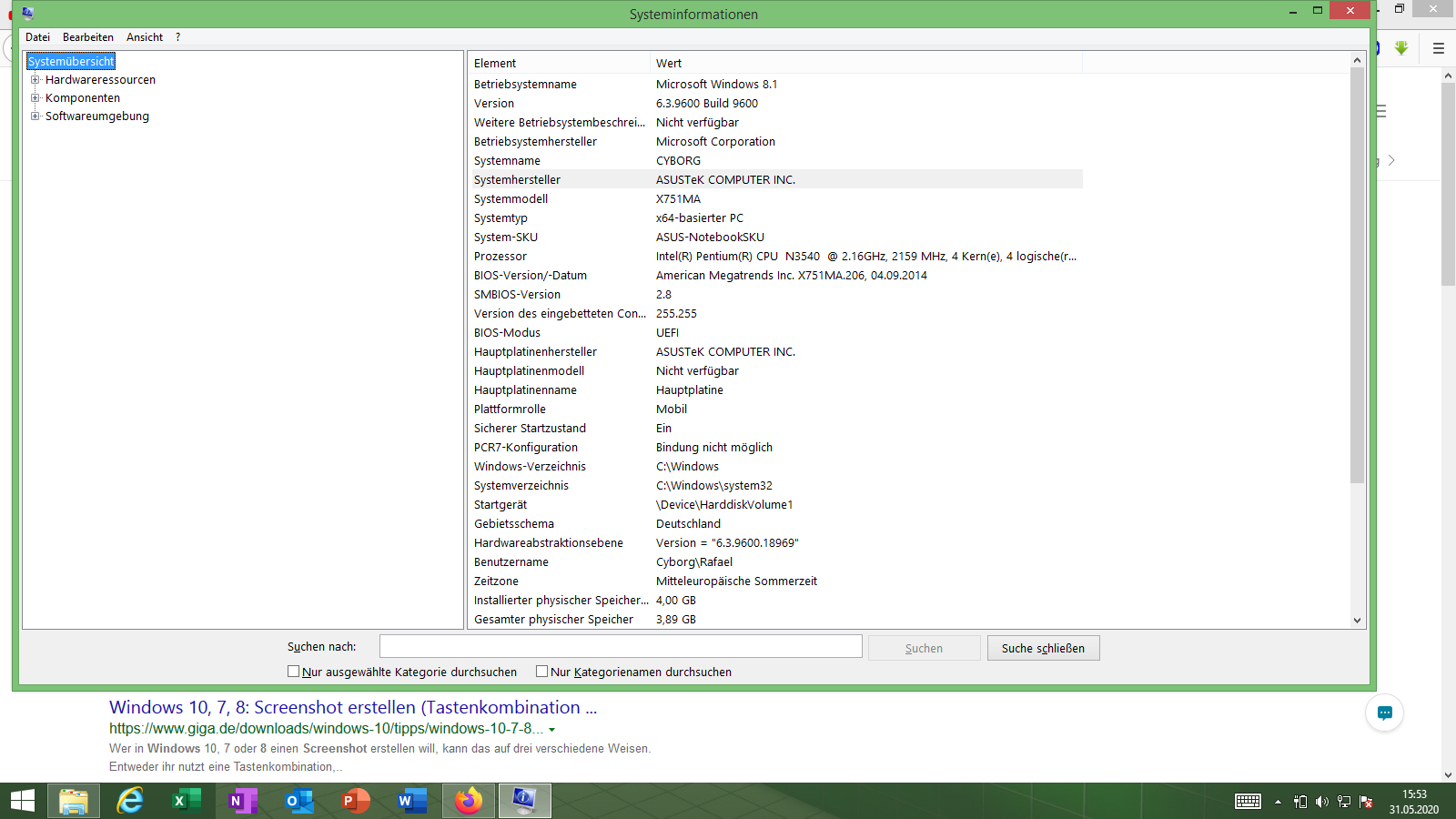1456x819 pixels.
Task: Open the ? help menu
Action: pos(177,37)
